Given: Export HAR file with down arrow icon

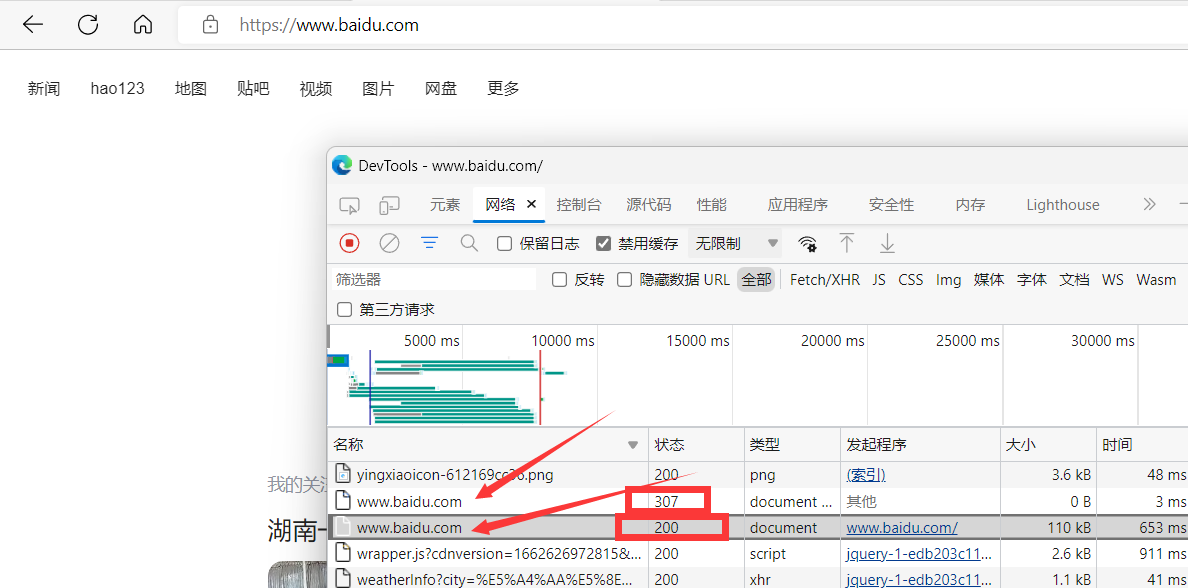Looking at the screenshot, I should [886, 243].
